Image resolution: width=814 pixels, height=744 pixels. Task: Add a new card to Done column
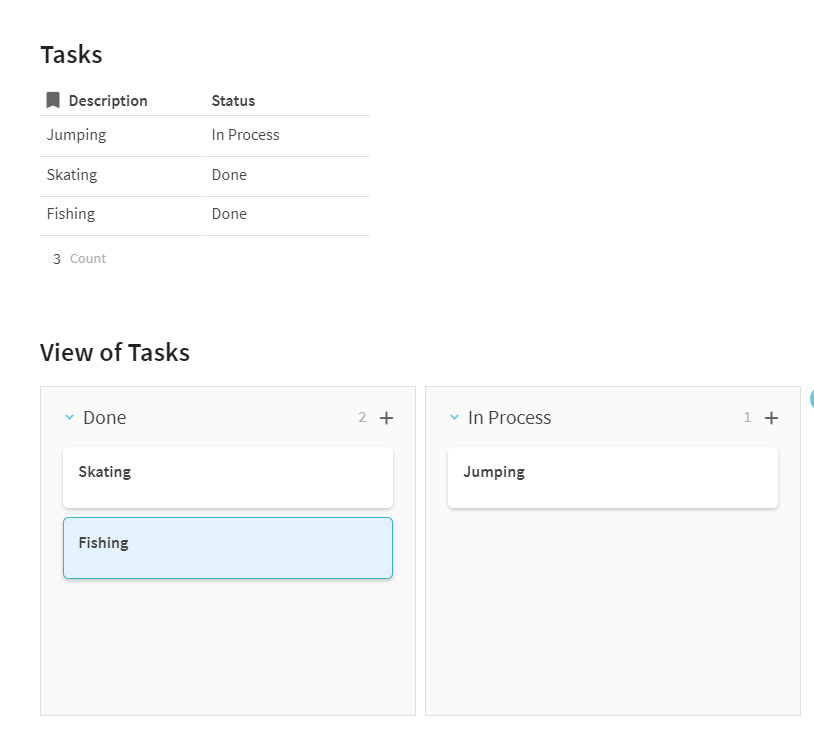pyautogui.click(x=387, y=418)
